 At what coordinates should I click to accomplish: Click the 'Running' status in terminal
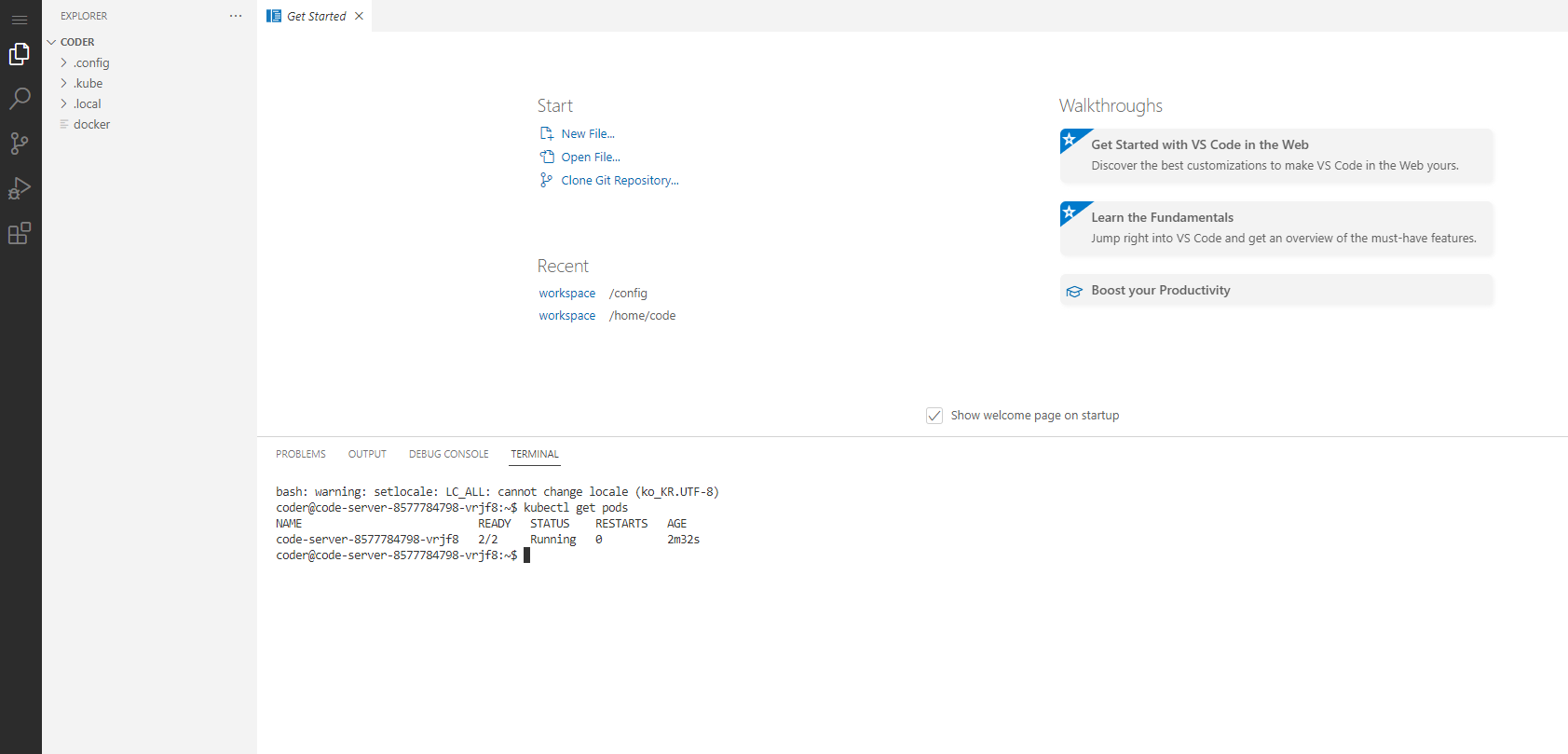pos(553,539)
